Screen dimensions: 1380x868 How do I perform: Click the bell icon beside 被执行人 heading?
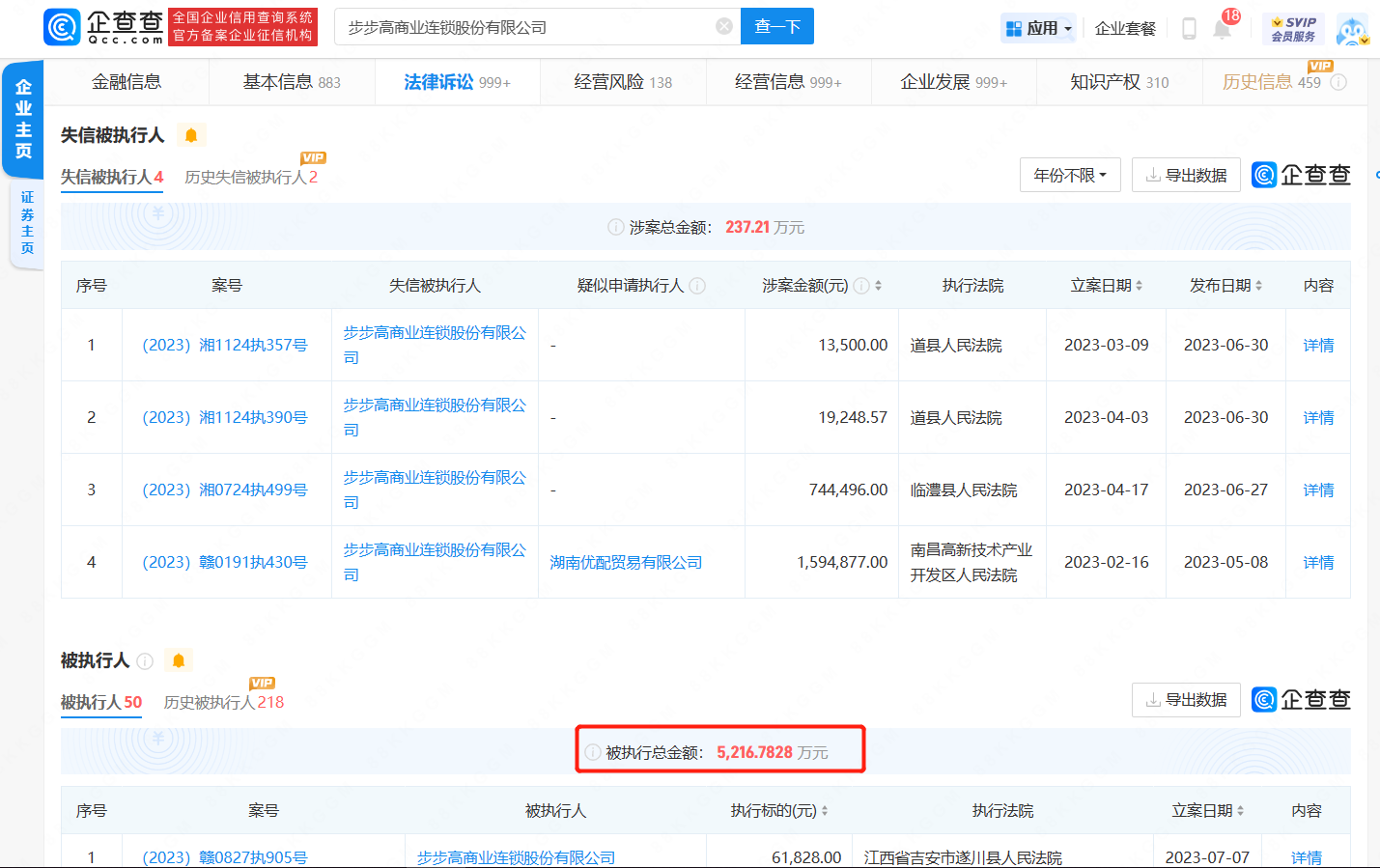pos(179,660)
